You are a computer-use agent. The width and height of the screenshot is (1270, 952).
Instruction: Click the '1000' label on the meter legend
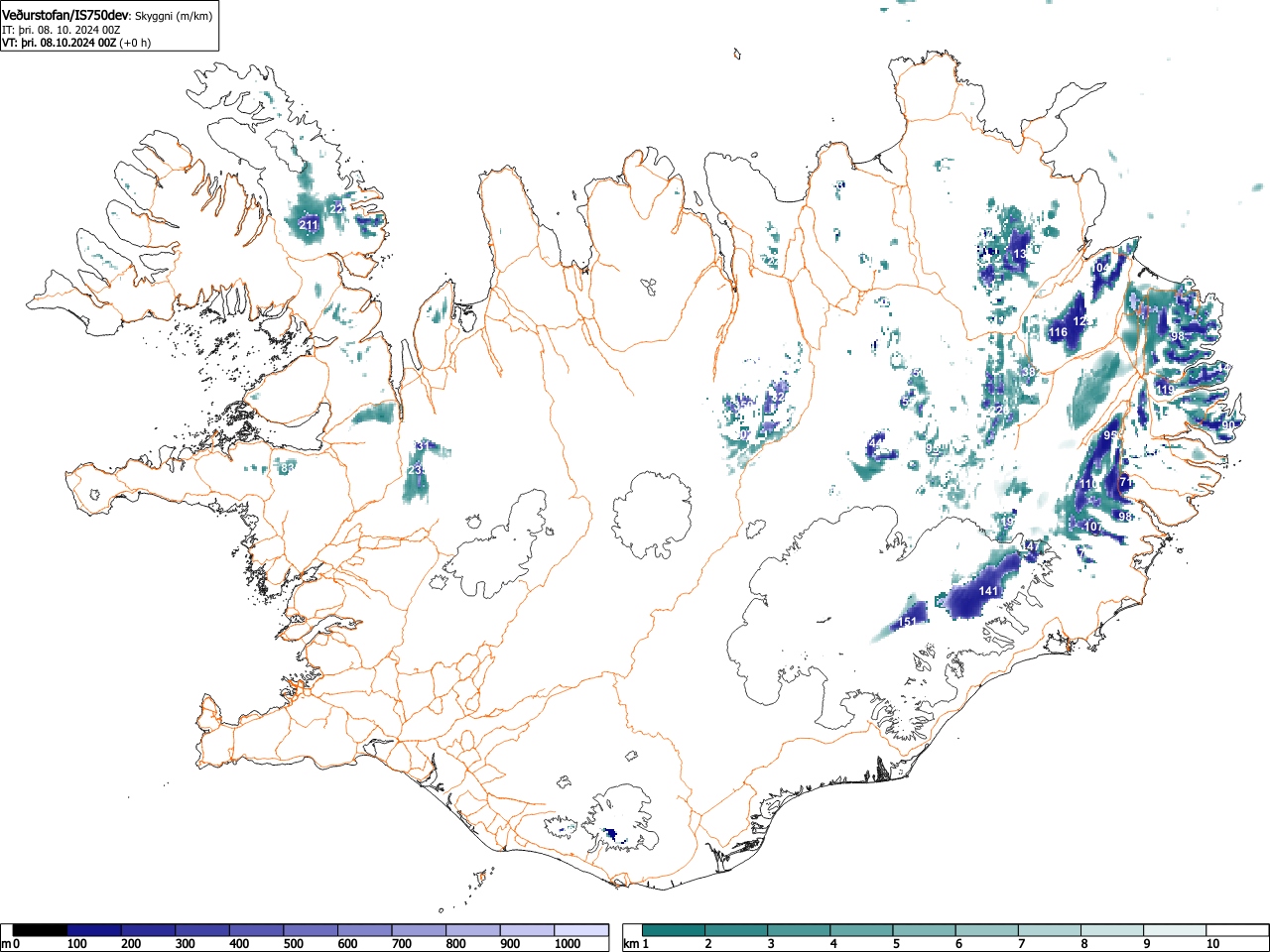[x=568, y=944]
